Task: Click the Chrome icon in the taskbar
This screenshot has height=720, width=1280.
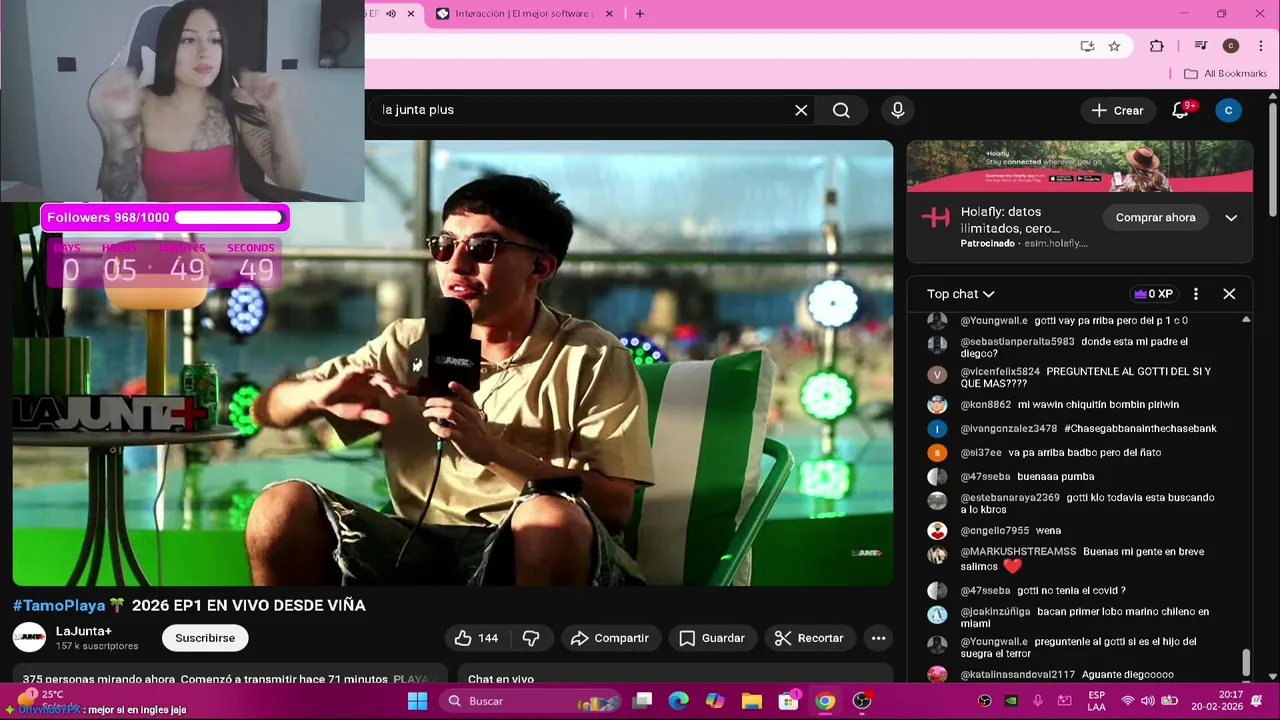Action: (x=825, y=701)
